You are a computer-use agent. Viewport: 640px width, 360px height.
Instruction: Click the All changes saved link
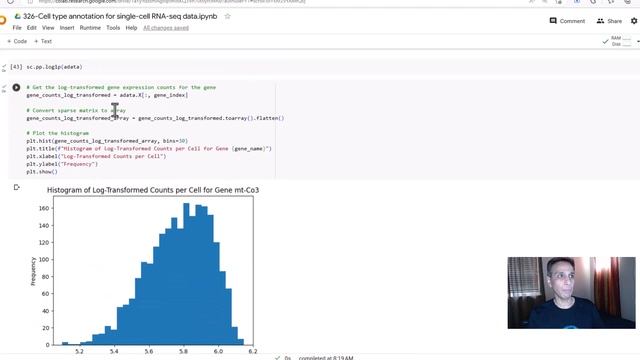(x=166, y=28)
